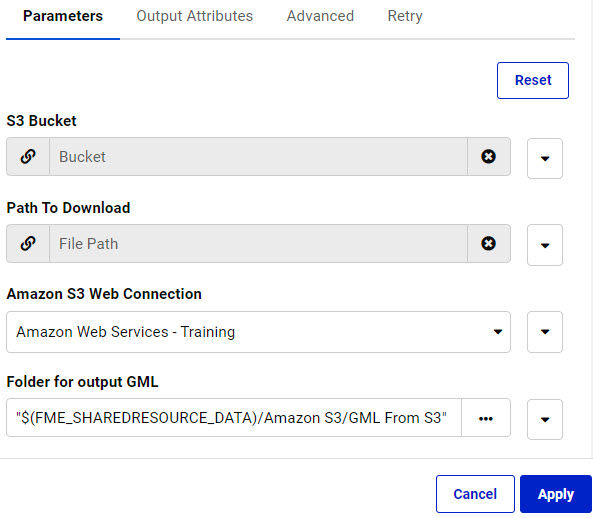Switch to Output Attributes tab
593x518 pixels.
point(194,16)
